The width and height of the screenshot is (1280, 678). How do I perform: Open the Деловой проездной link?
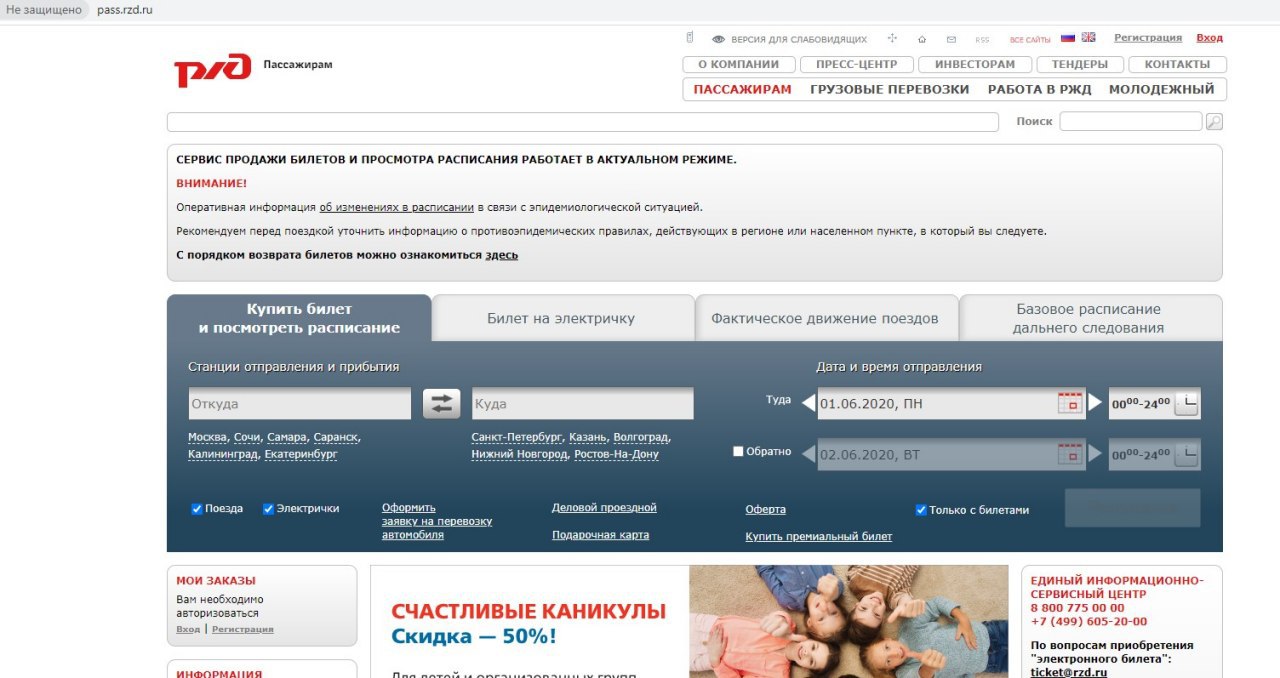pos(604,508)
